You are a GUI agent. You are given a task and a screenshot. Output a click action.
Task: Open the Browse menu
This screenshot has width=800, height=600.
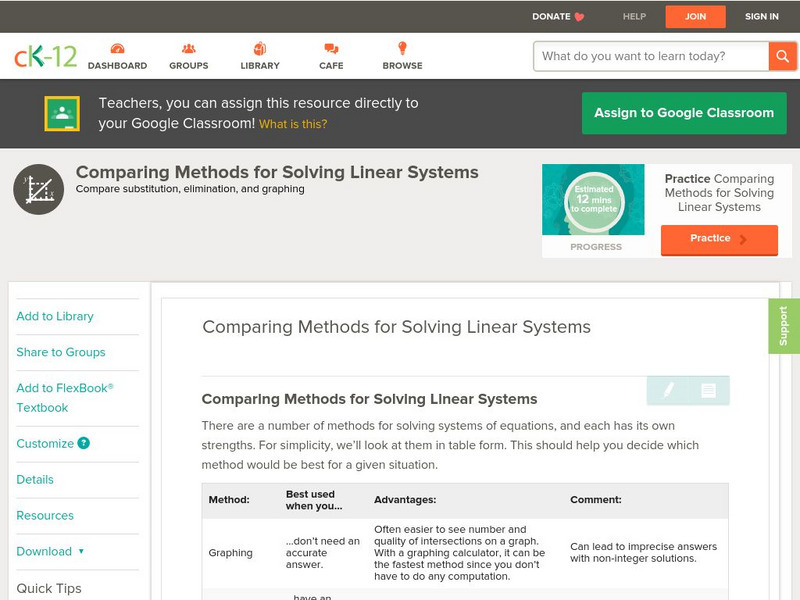coord(402,56)
